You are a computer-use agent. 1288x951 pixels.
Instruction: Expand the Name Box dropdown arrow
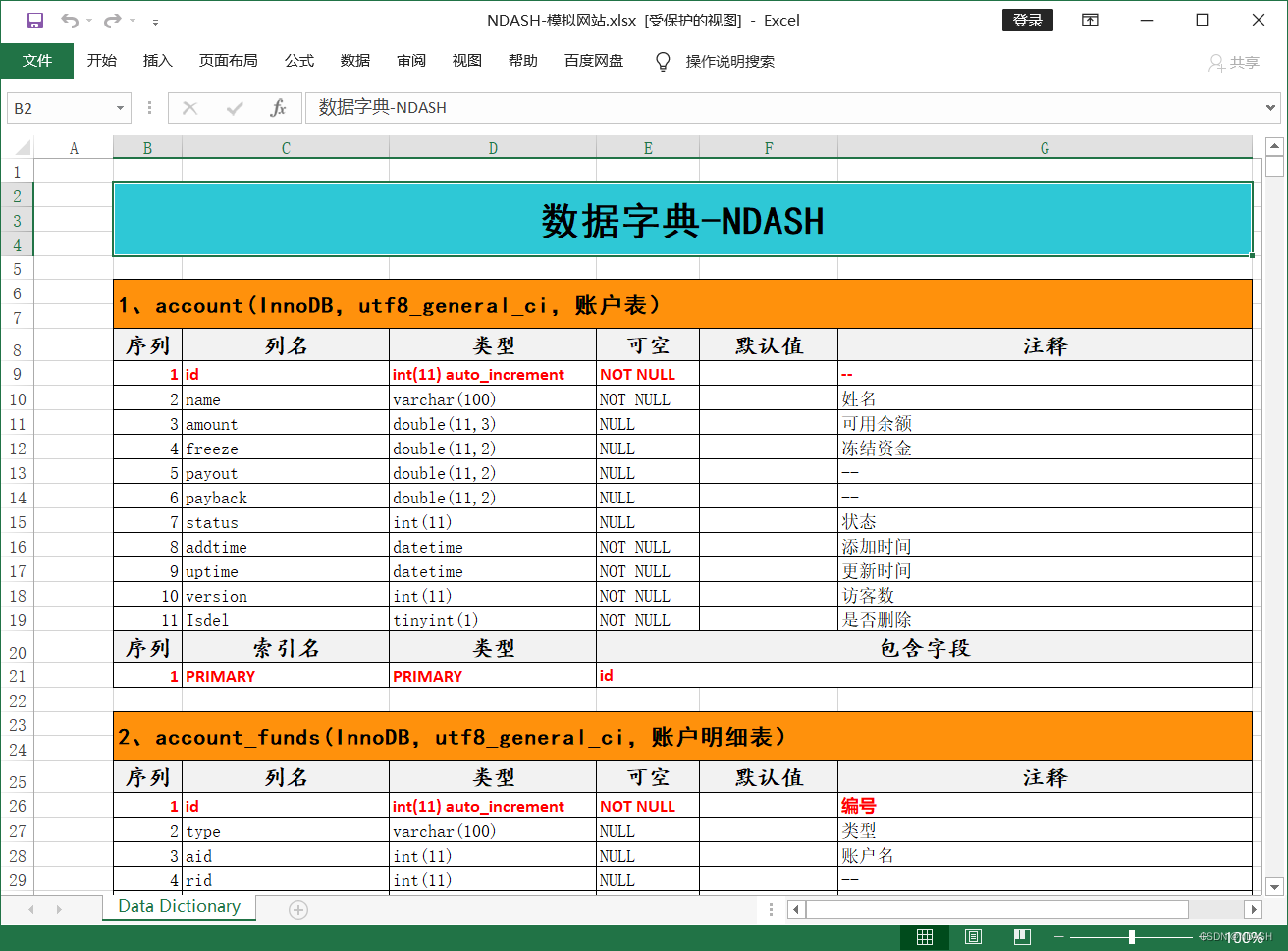tap(120, 108)
